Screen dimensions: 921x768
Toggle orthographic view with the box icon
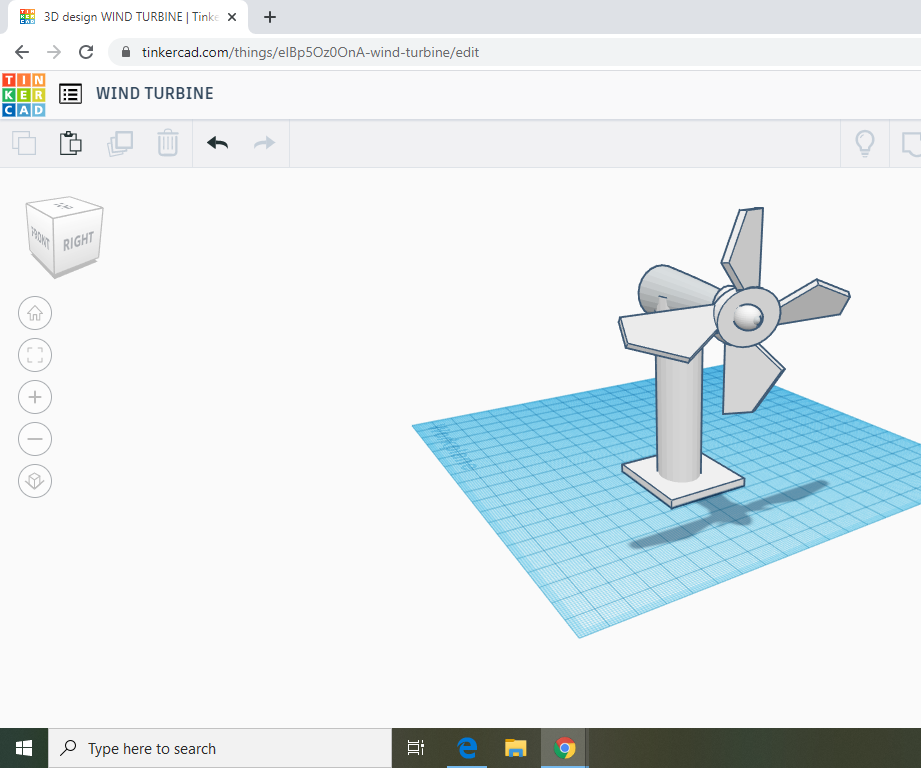coord(35,481)
